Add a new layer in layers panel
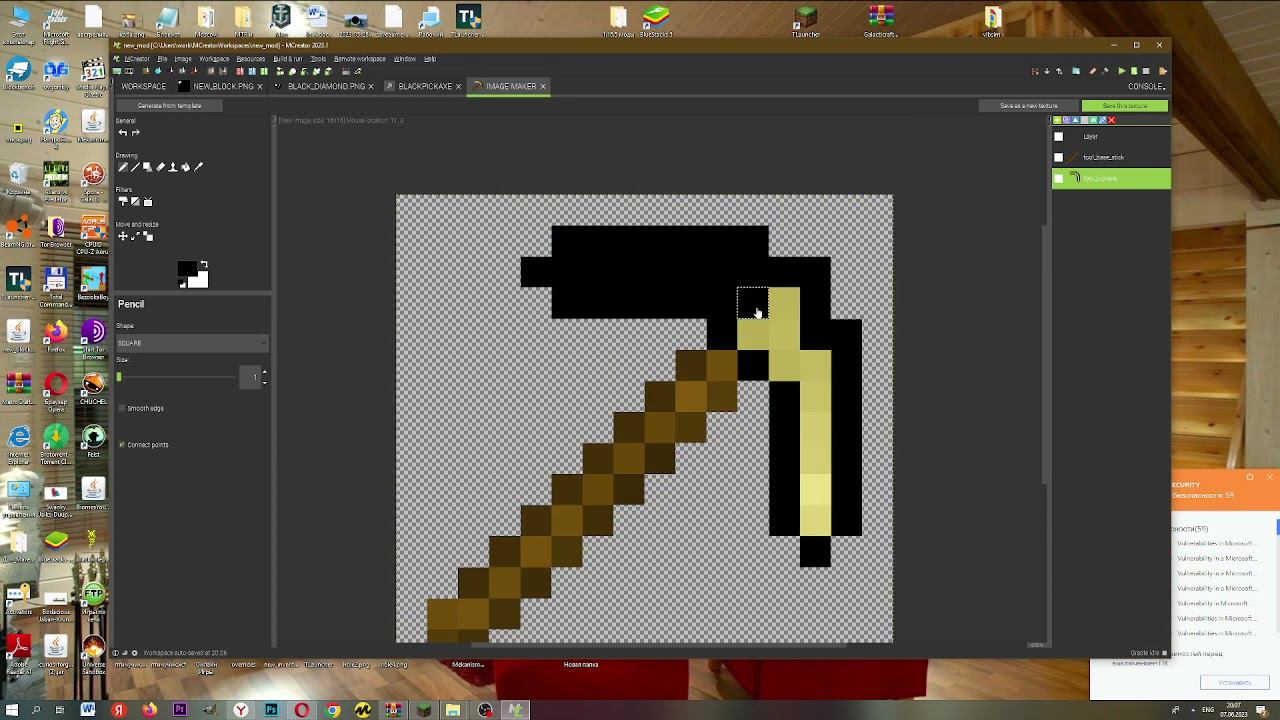Image resolution: width=1280 pixels, height=720 pixels. (1057, 120)
